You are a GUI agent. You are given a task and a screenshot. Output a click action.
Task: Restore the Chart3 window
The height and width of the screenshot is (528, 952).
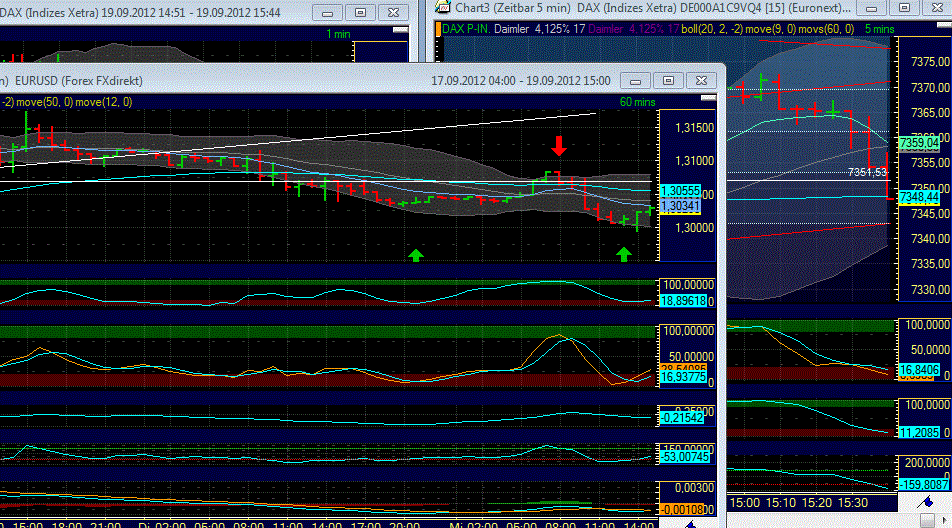click(x=904, y=8)
